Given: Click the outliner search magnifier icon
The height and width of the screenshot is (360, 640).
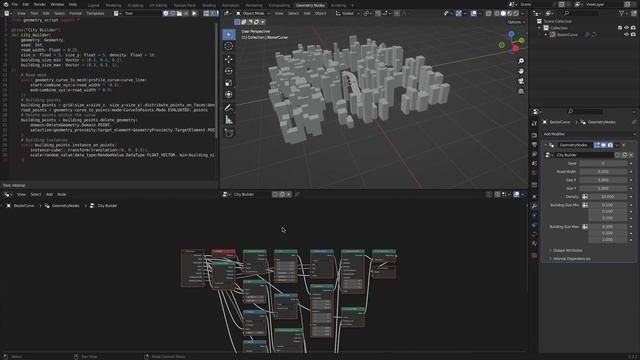Looking at the screenshot, I should [x=566, y=13].
